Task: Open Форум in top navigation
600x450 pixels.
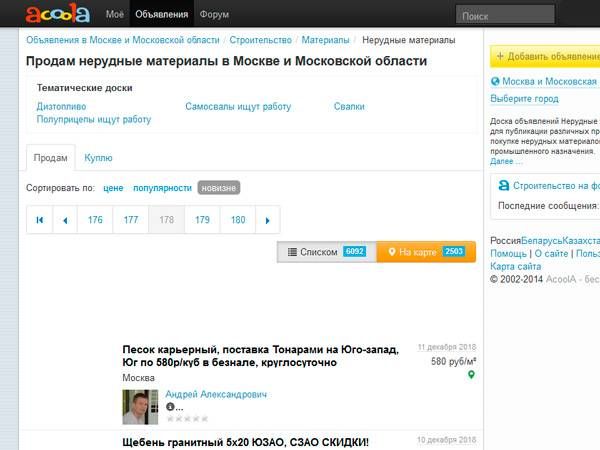Action: click(214, 15)
